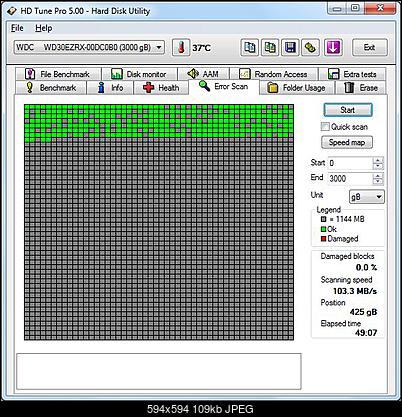
Task: Enable the Quick scan checkbox
Action: click(325, 127)
